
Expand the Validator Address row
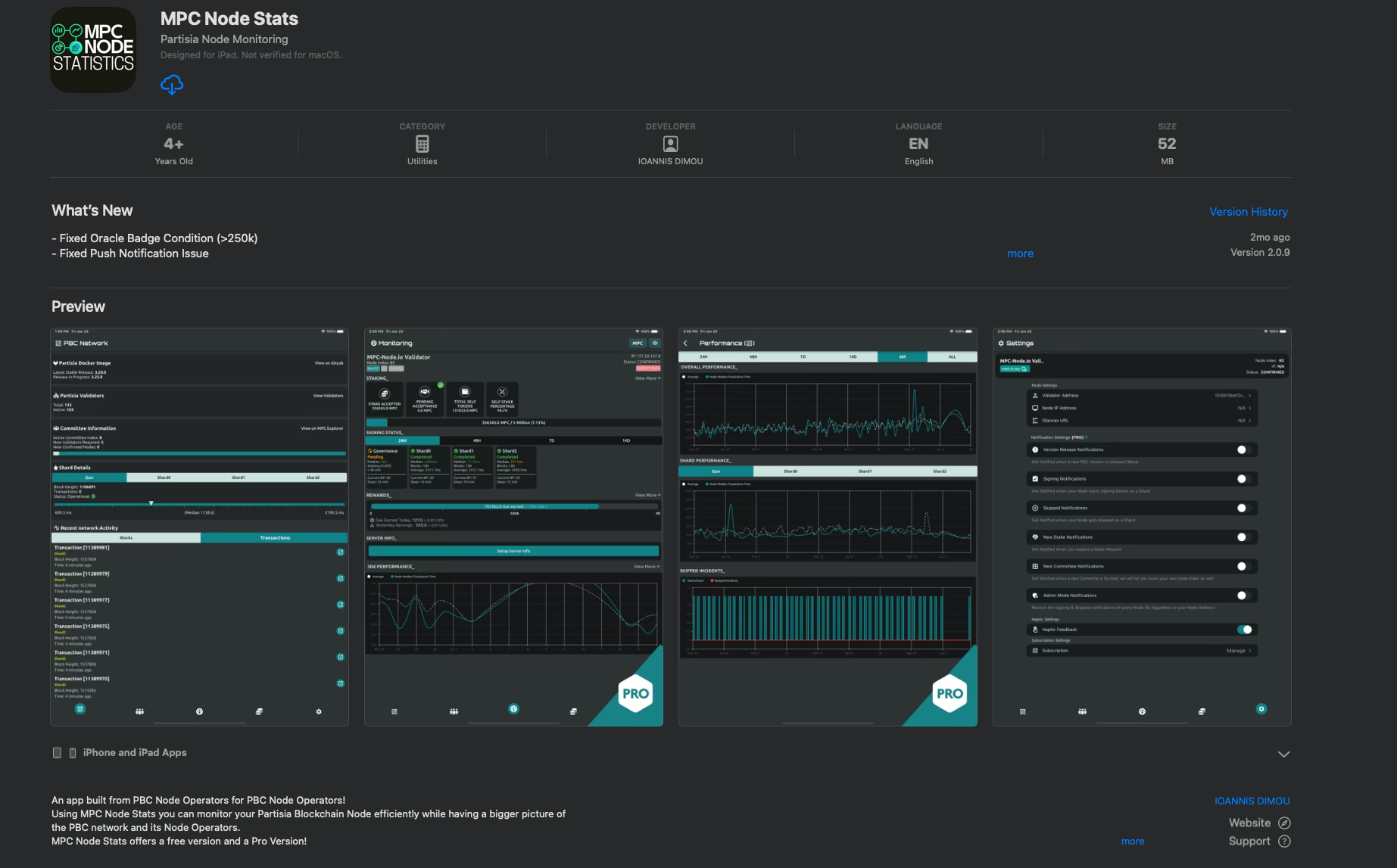pyautogui.click(x=1249, y=395)
